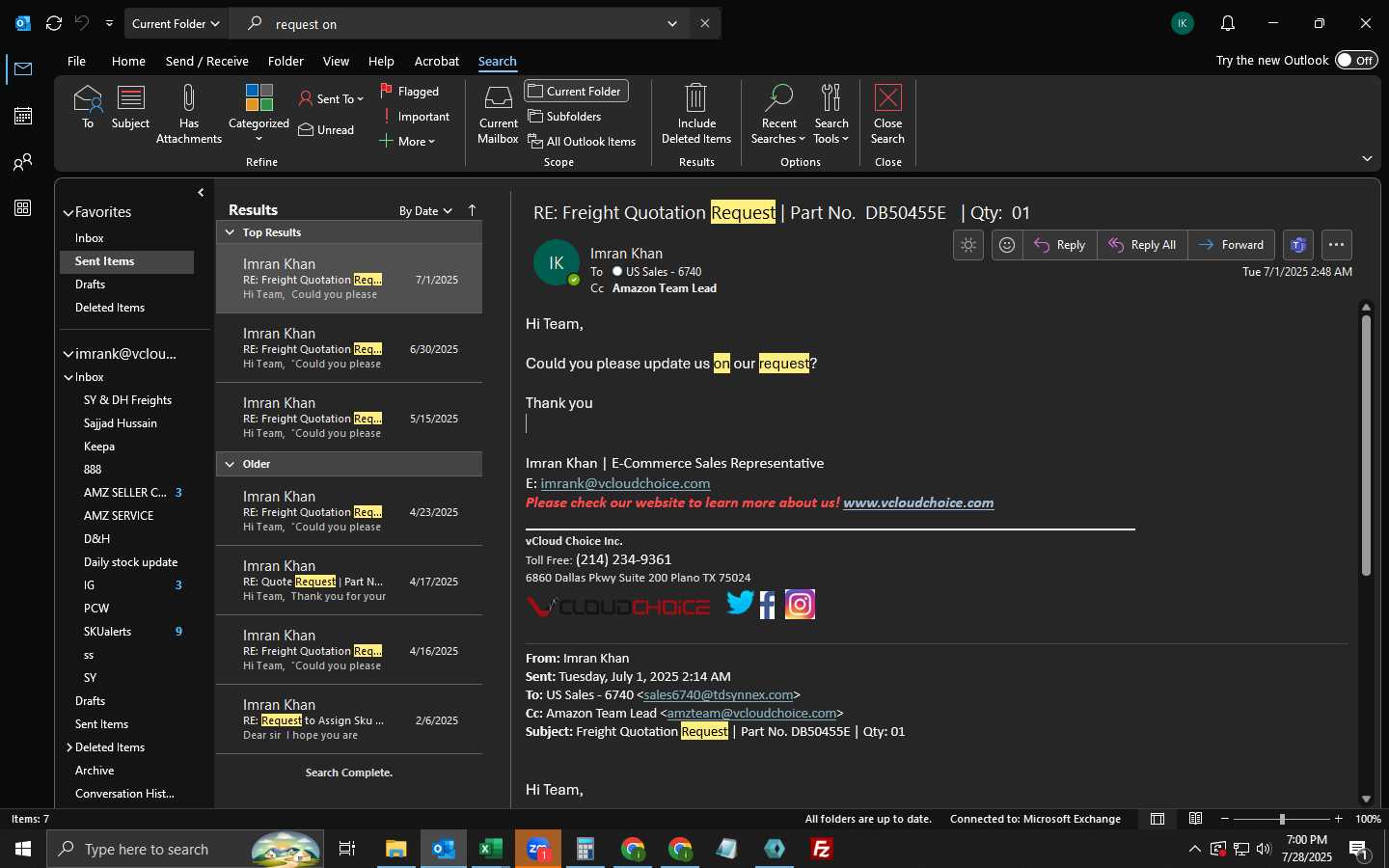
Task: Open Current Folder scope dropdown
Action: click(x=176, y=23)
